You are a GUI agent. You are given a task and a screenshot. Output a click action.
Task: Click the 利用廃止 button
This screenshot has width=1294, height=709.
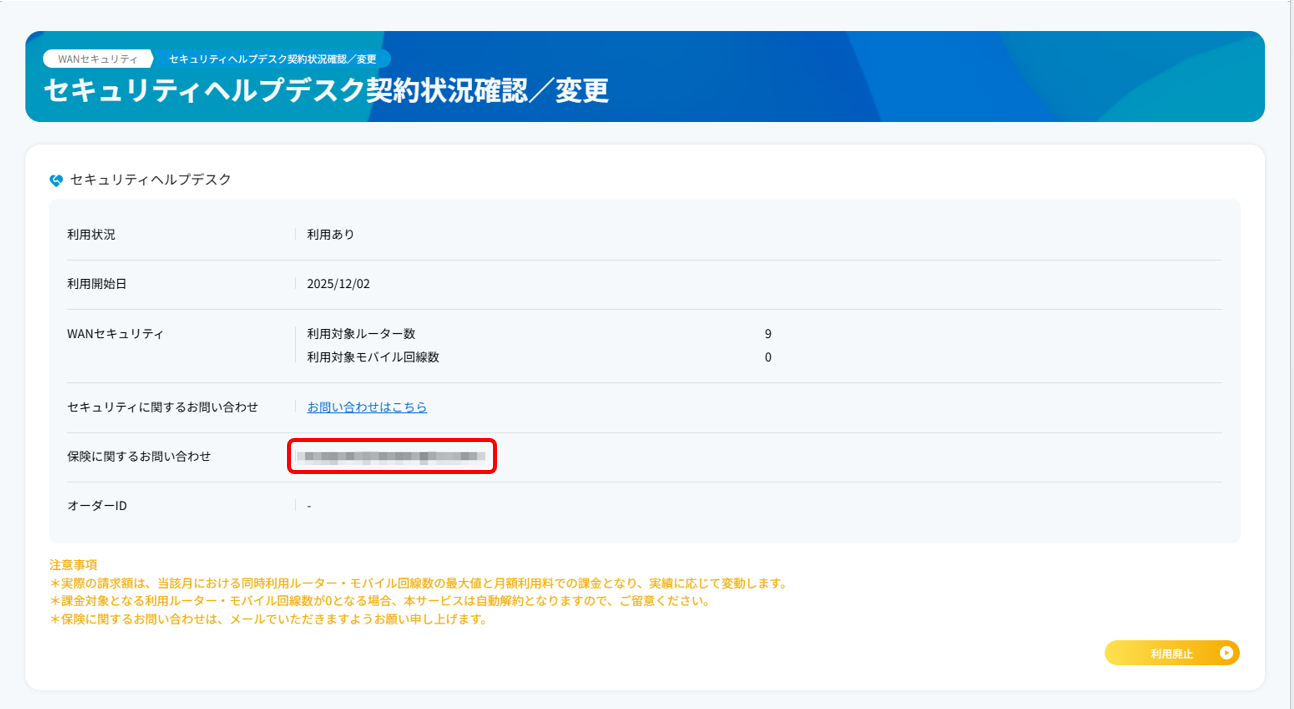(x=1172, y=653)
